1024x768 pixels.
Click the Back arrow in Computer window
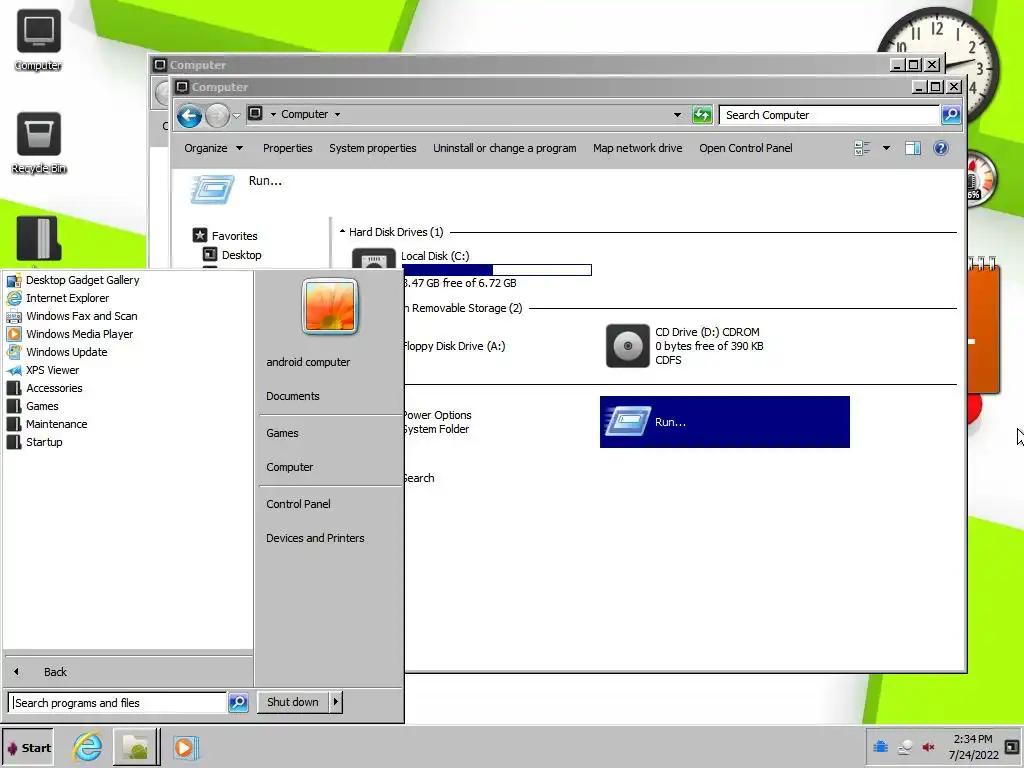click(x=189, y=116)
